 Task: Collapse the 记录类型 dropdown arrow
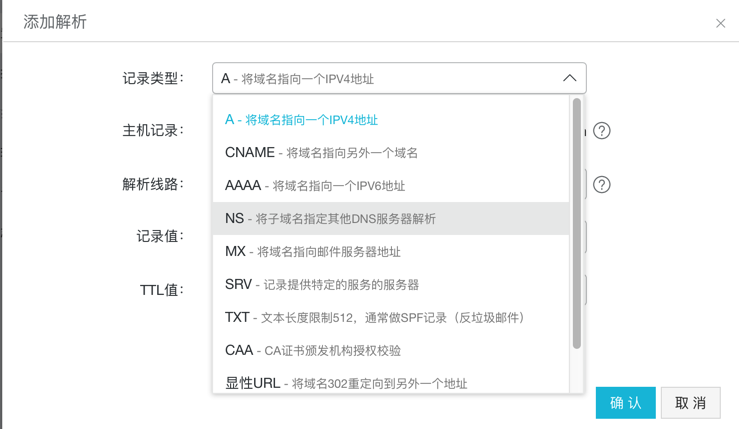[x=569, y=78]
